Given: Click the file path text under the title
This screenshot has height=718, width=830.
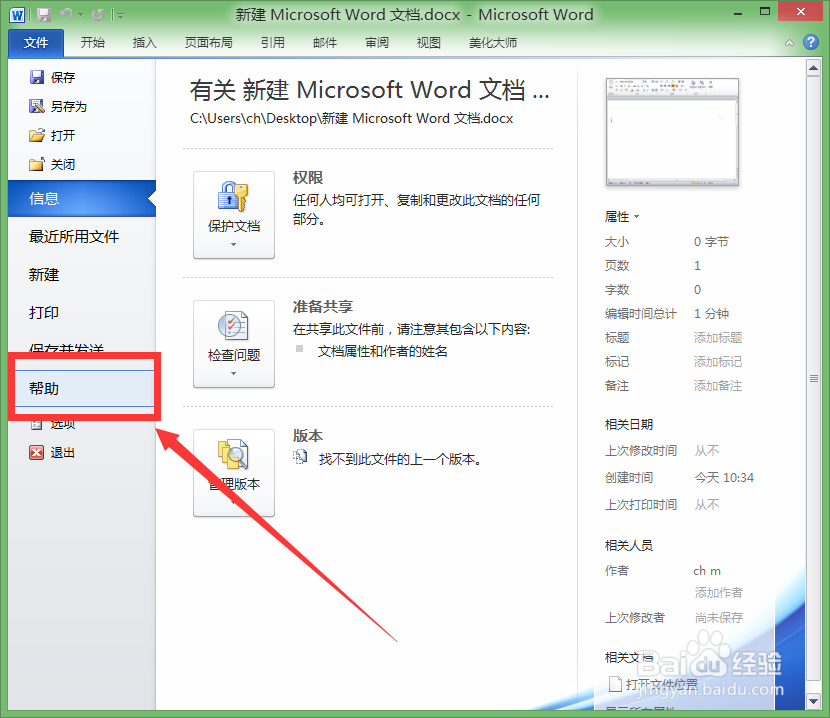Looking at the screenshot, I should click(x=351, y=118).
